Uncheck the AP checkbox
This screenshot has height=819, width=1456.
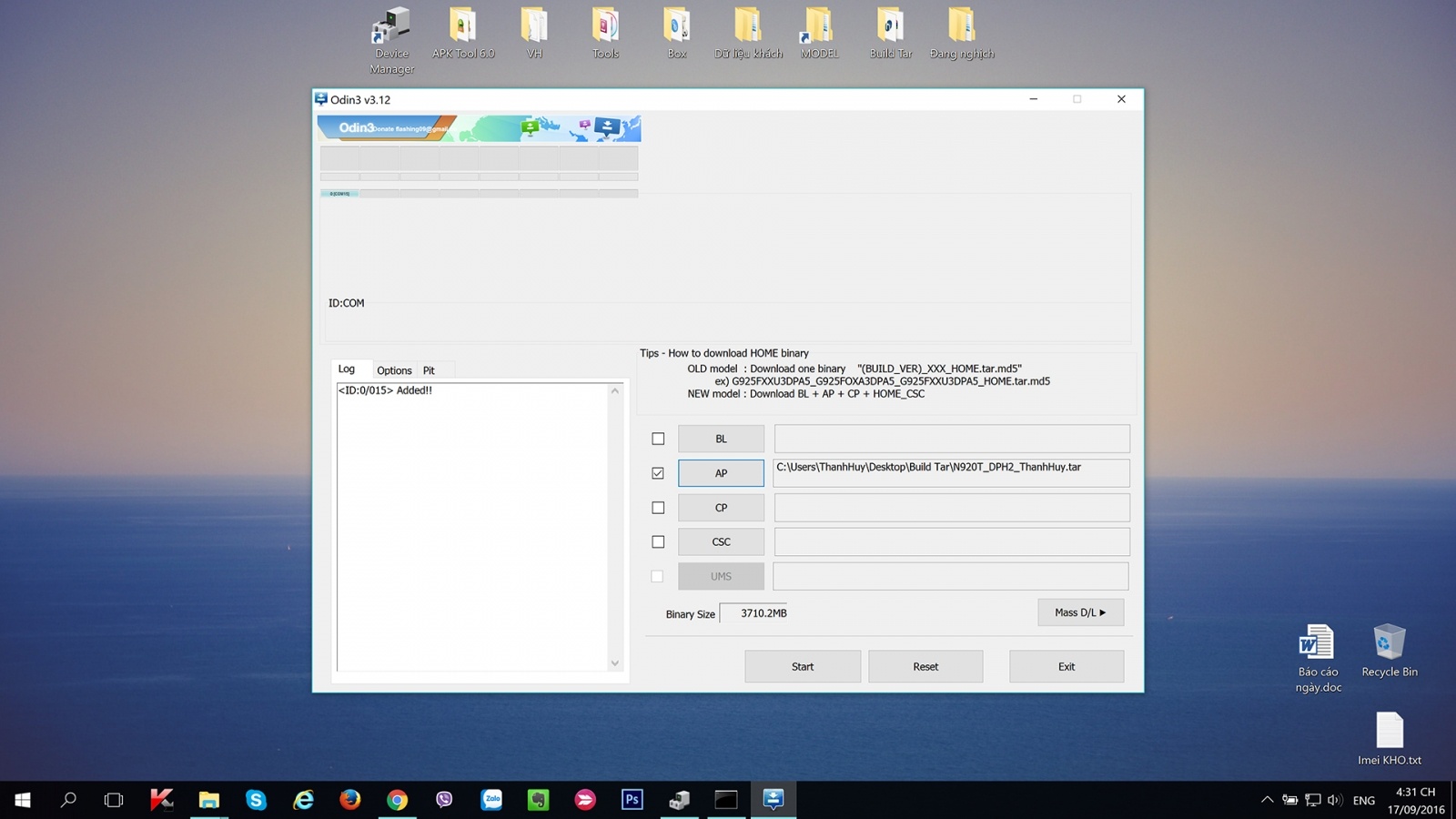coord(658,473)
